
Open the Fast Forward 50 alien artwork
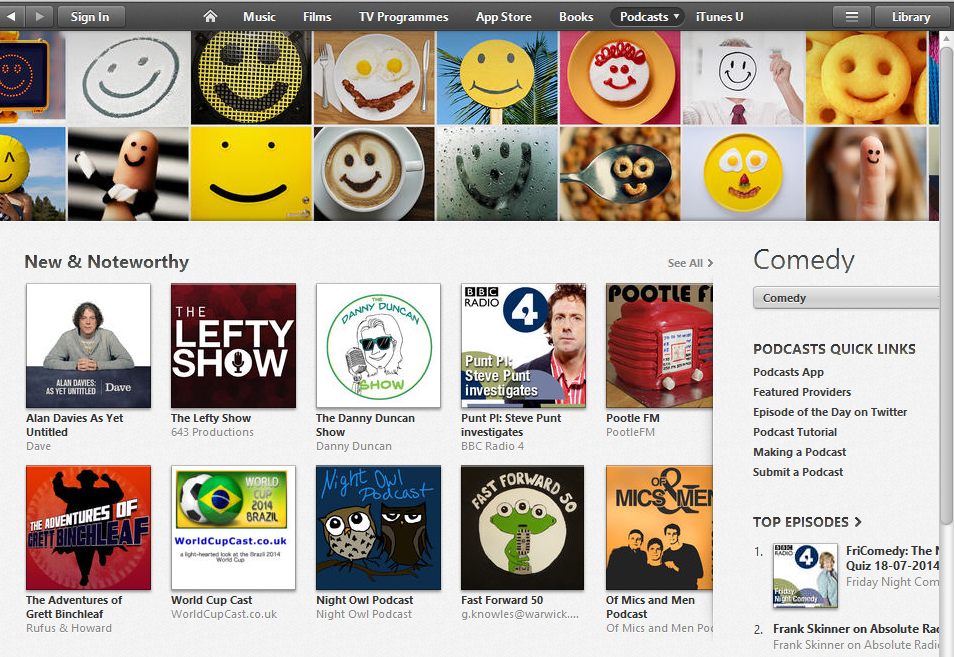coord(523,527)
